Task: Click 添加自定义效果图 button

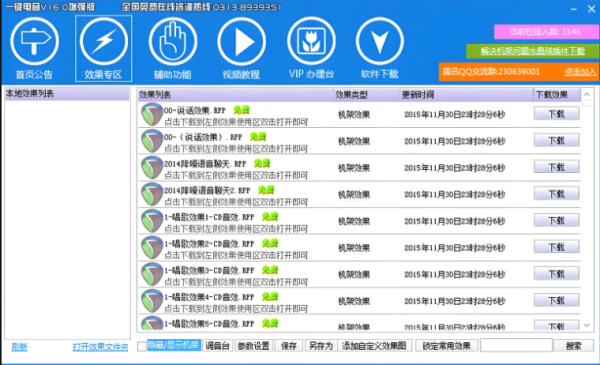Action: pos(374,346)
